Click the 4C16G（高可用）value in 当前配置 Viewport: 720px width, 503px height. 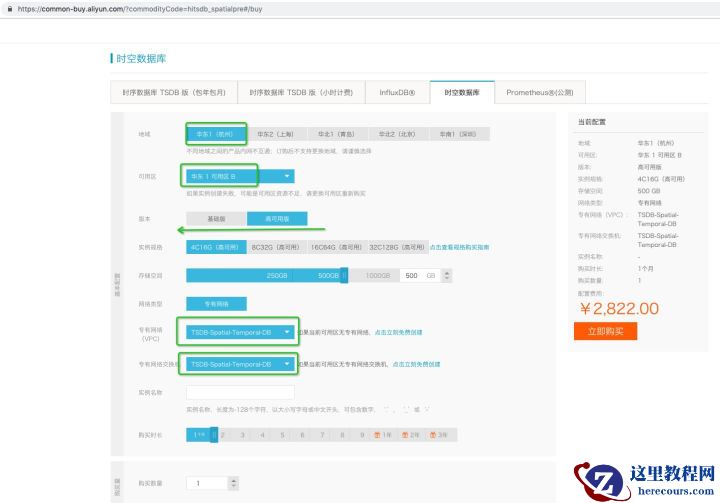coord(661,179)
